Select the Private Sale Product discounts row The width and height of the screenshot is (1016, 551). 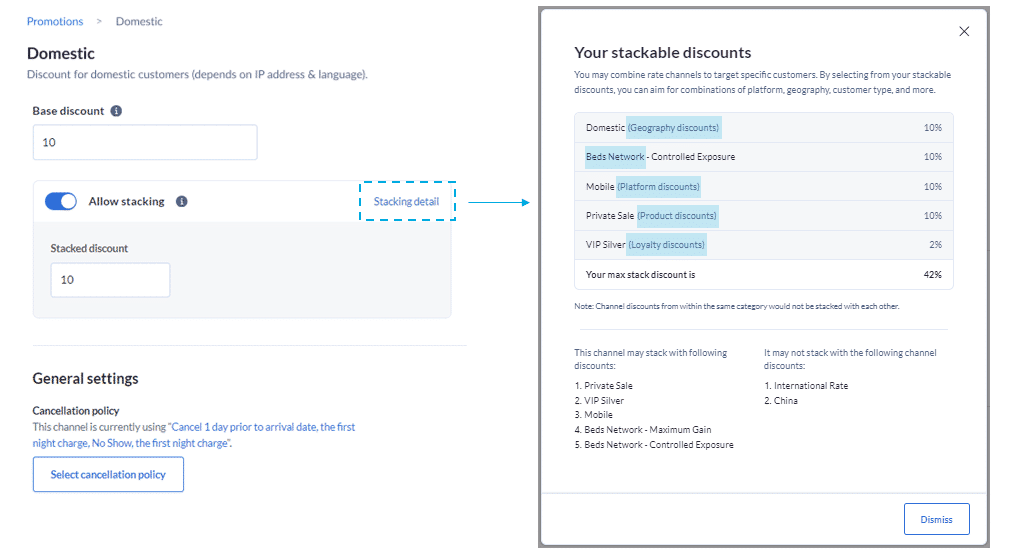(763, 215)
